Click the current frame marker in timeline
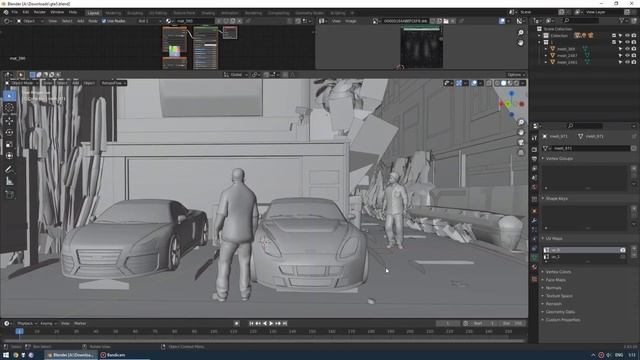This screenshot has width=640, height=360. [19, 331]
